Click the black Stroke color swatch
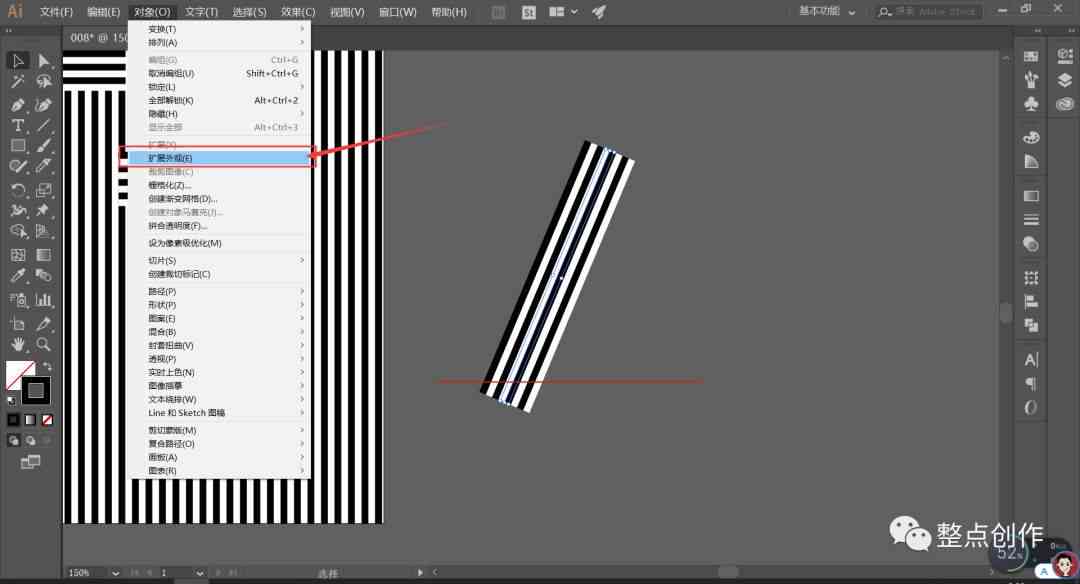The image size is (1080, 584). pyautogui.click(x=36, y=391)
